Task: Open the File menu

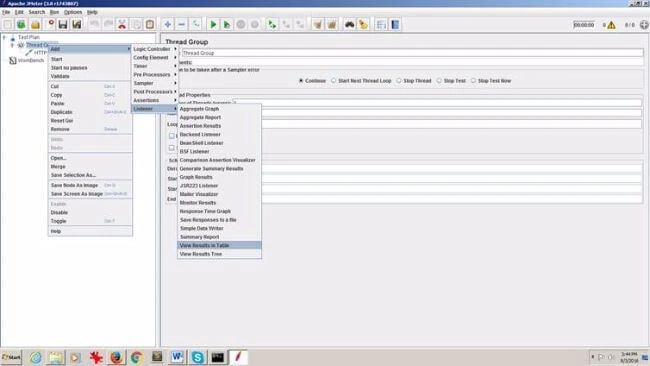Action: (x=6, y=12)
